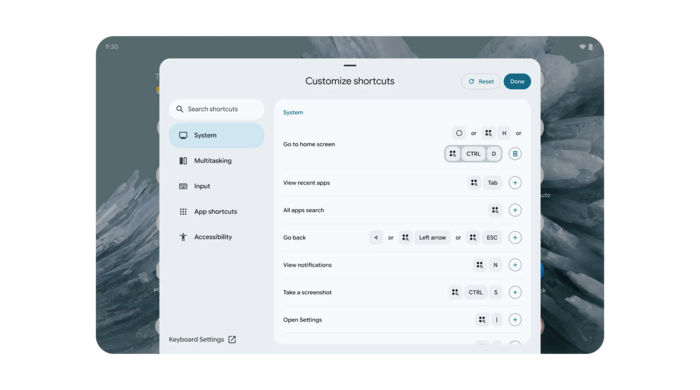Switch to App shortcuts category
700x390 pixels.
click(x=217, y=212)
